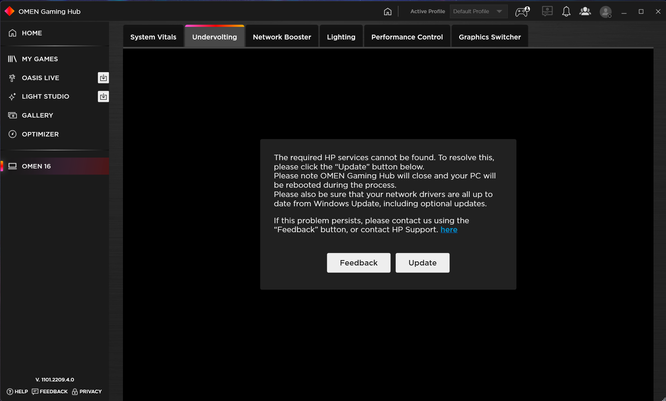Open the notifications bell
This screenshot has width=666, height=401.
[566, 11]
